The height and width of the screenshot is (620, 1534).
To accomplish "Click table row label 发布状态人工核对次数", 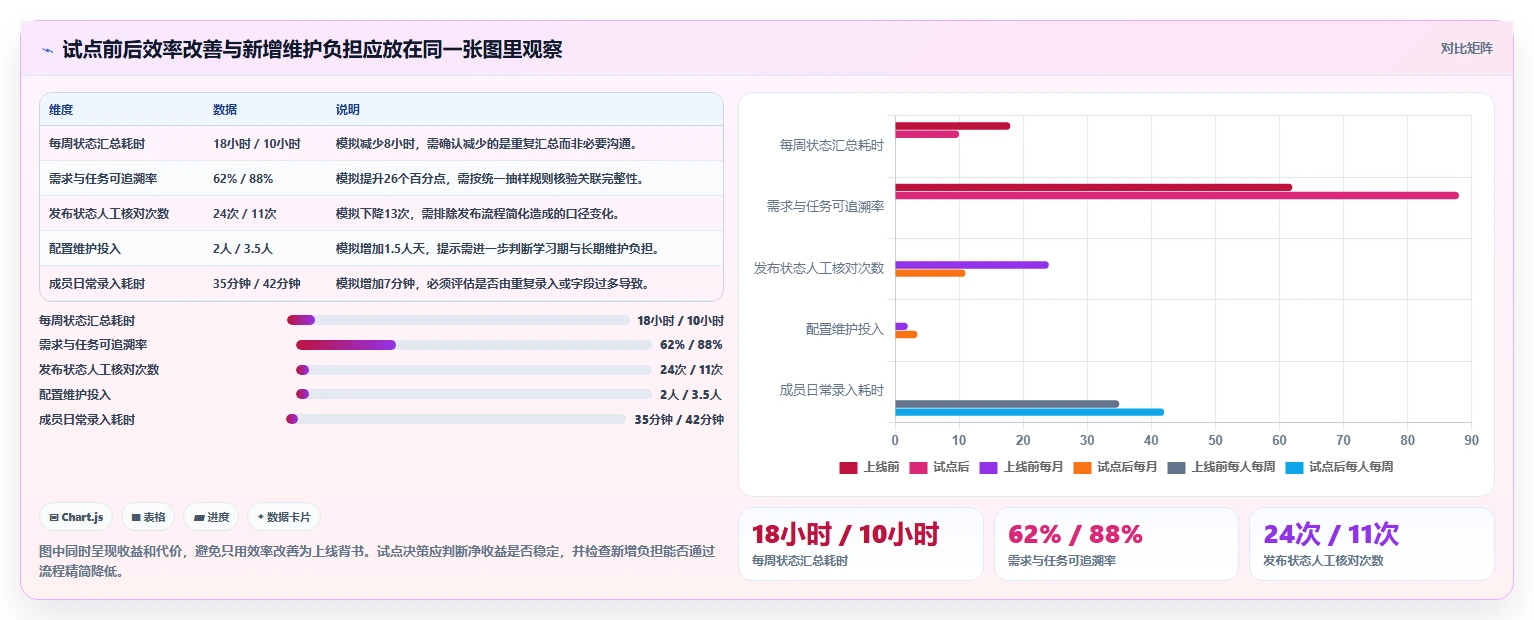I will (x=109, y=214).
